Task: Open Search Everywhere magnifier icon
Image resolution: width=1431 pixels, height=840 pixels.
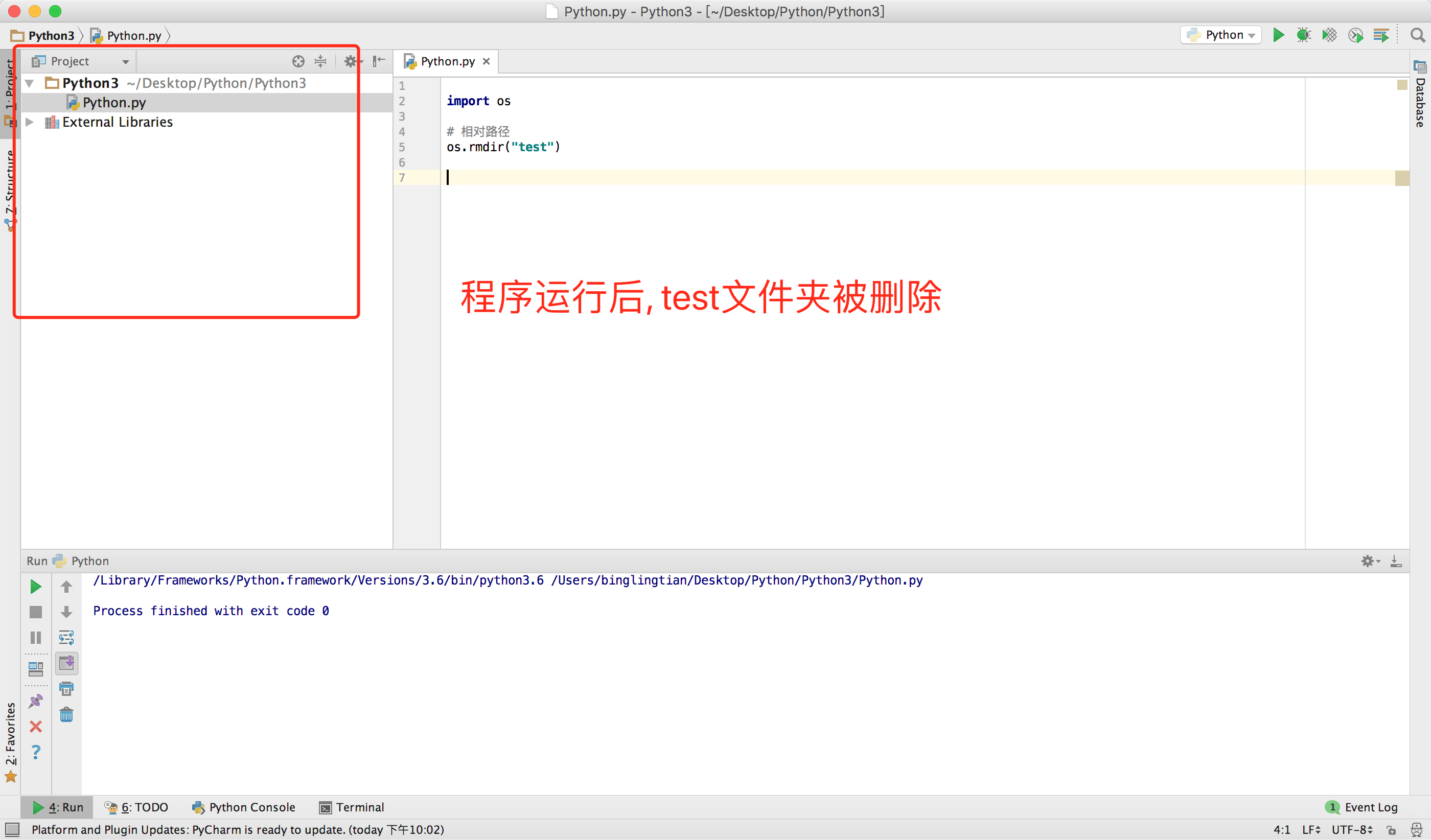Action: [x=1417, y=35]
